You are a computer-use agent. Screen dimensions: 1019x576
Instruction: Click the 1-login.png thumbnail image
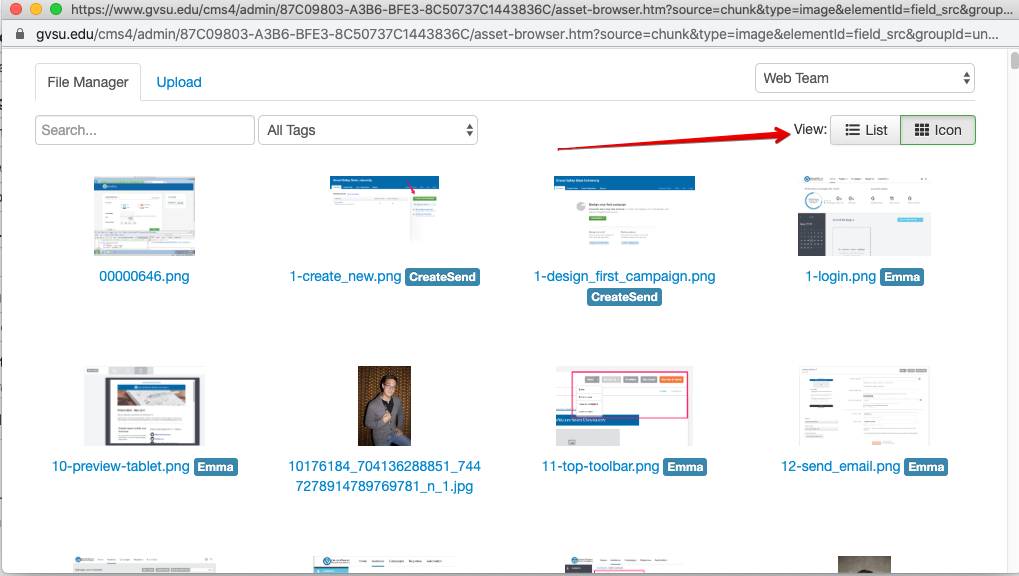pyautogui.click(x=864, y=215)
